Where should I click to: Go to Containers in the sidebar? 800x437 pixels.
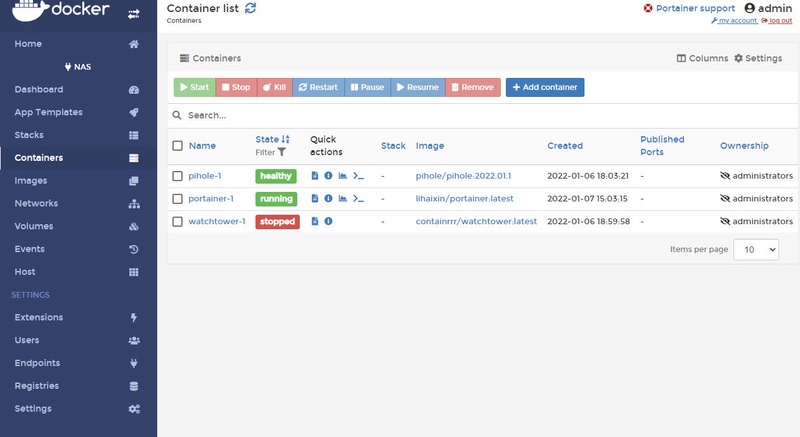coord(79,158)
